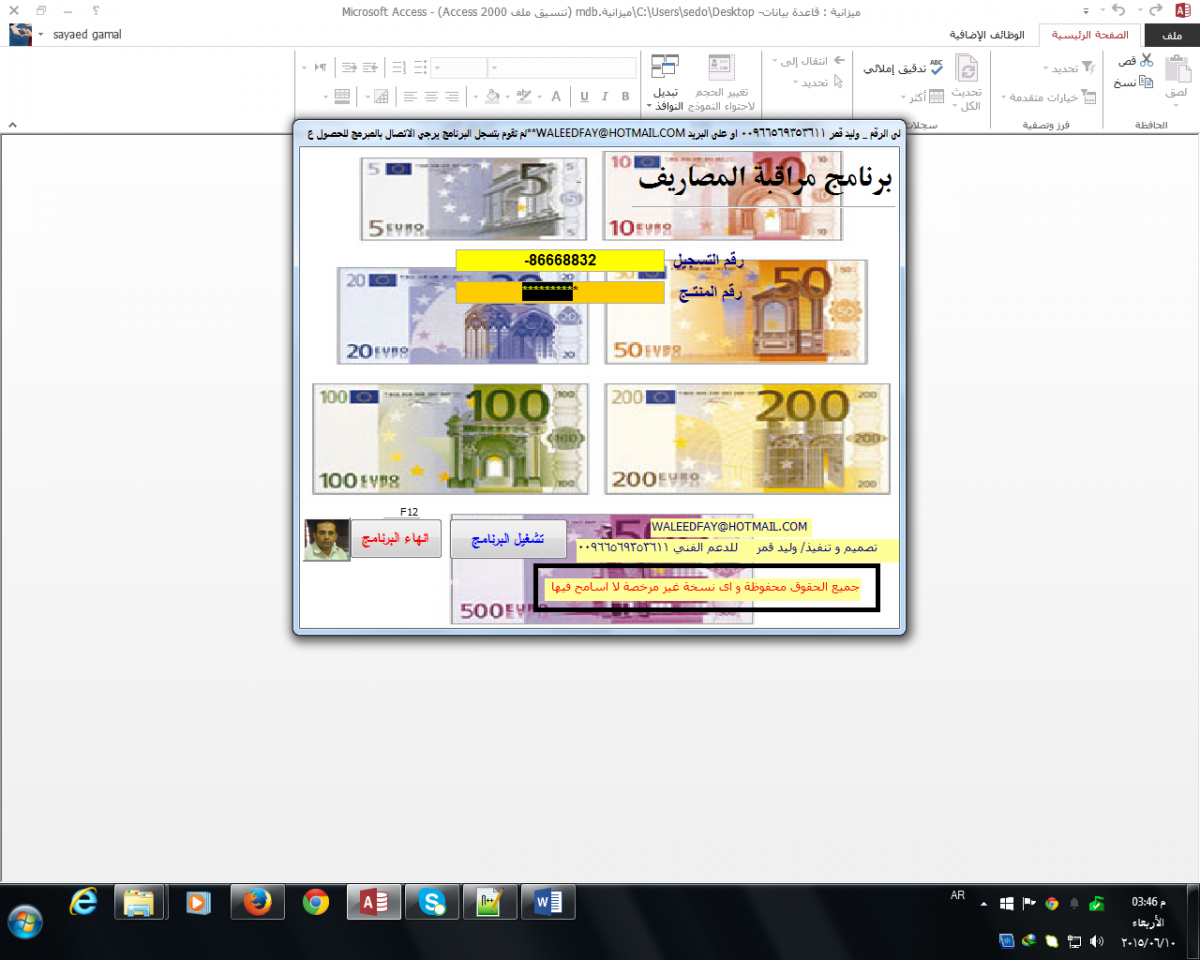1200x960 pixels.
Task: Open the font size dropdown box
Action: click(458, 67)
